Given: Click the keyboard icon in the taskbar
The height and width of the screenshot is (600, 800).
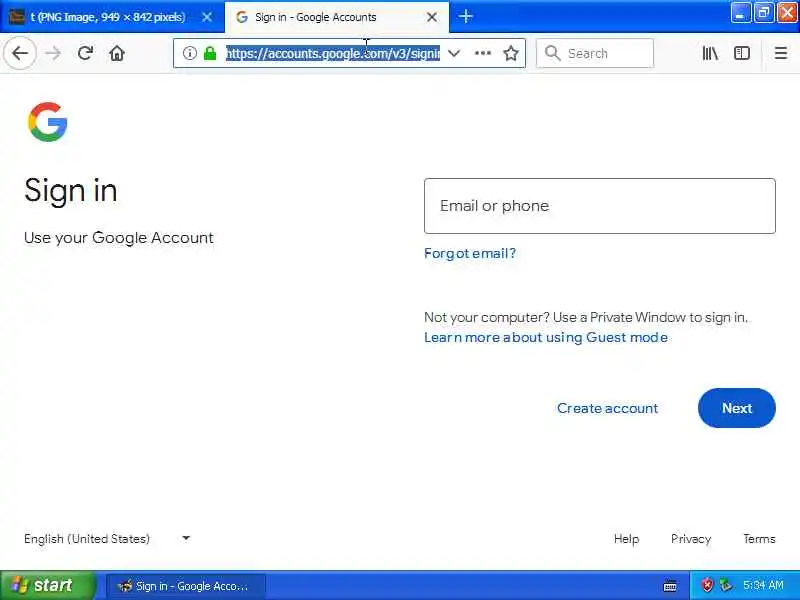Looking at the screenshot, I should coord(670,586).
